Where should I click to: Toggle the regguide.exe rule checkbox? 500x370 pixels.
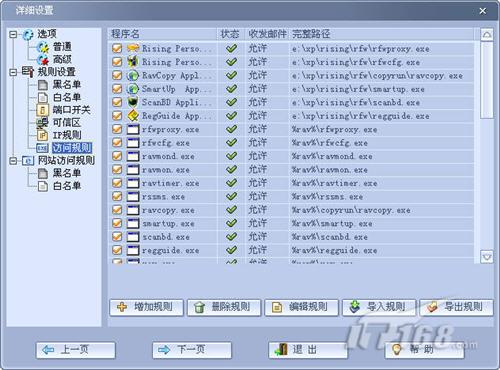(x=117, y=250)
